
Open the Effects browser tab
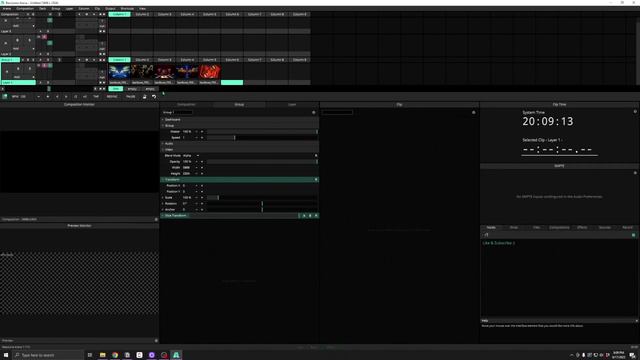(582, 227)
